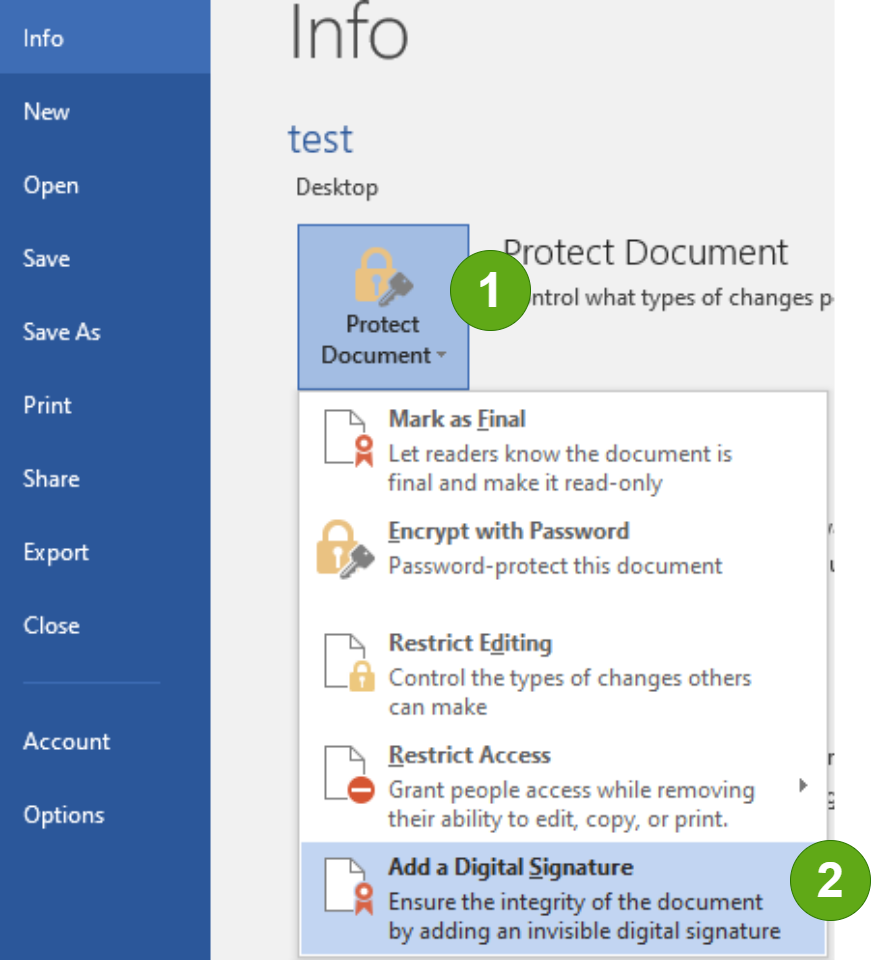872x962 pixels.
Task: Open the Print page
Action: (47, 405)
